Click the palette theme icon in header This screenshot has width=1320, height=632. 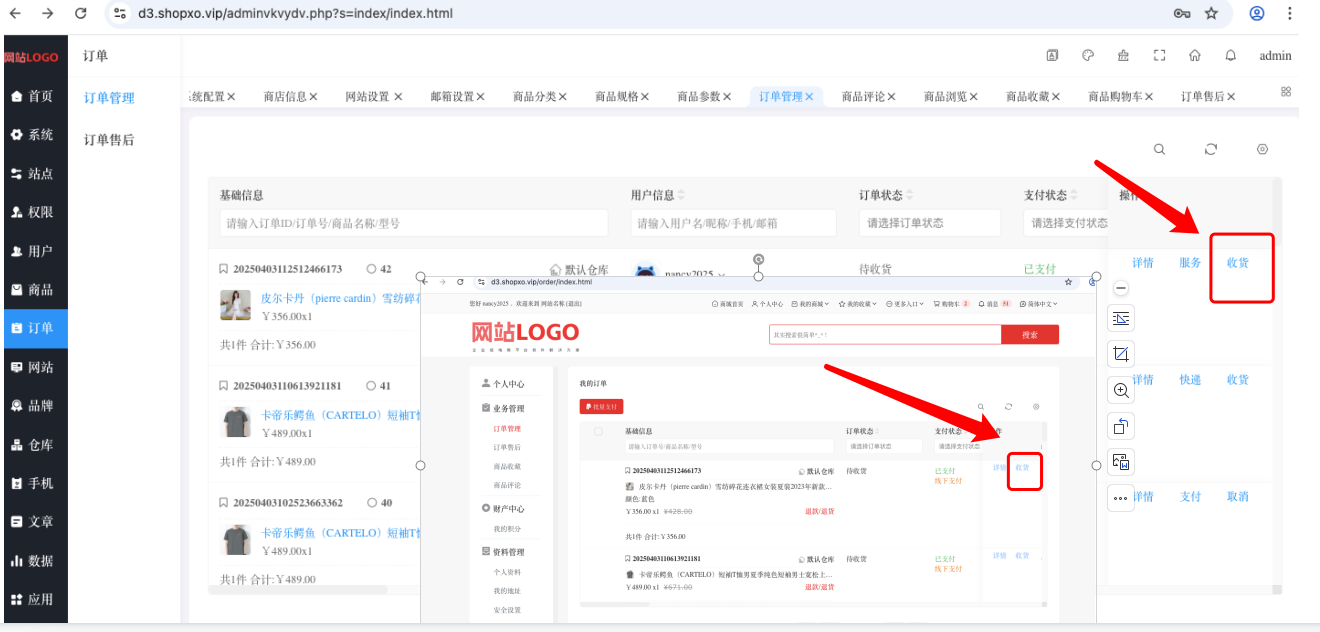[1088, 56]
